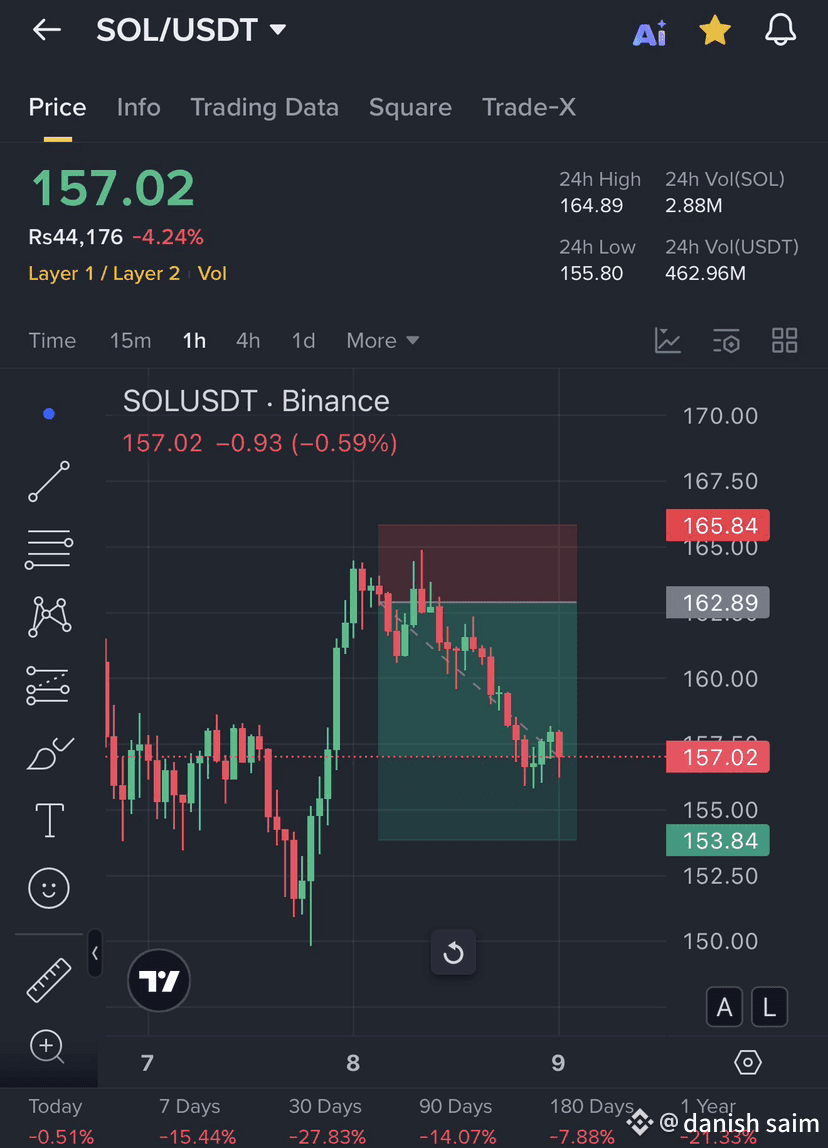Image resolution: width=828 pixels, height=1148 pixels.
Task: Click the 157.02 current price axis label
Action: 717,757
